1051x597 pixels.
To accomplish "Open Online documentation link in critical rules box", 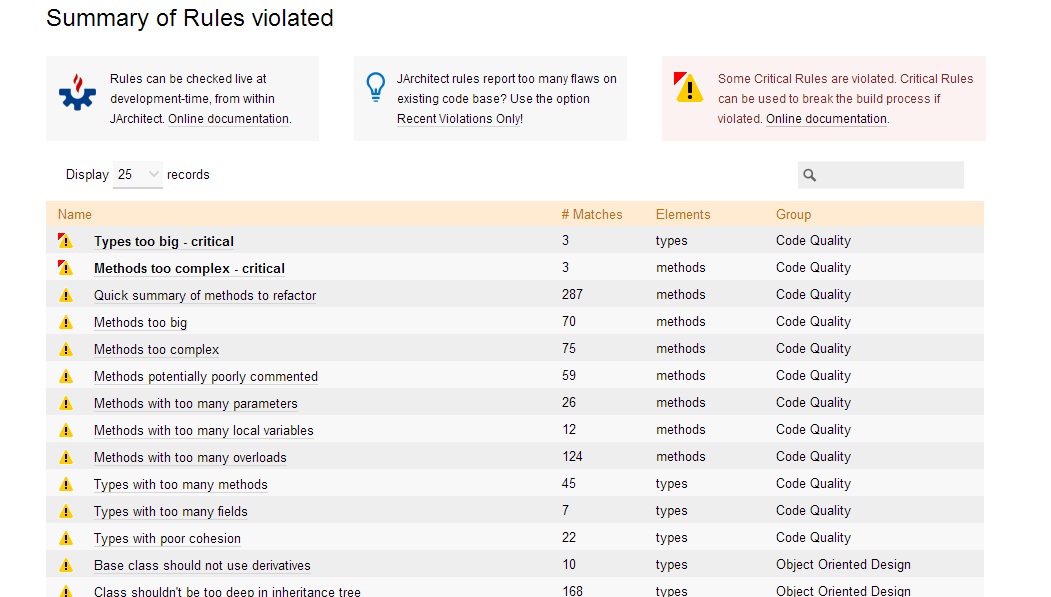I will [826, 119].
